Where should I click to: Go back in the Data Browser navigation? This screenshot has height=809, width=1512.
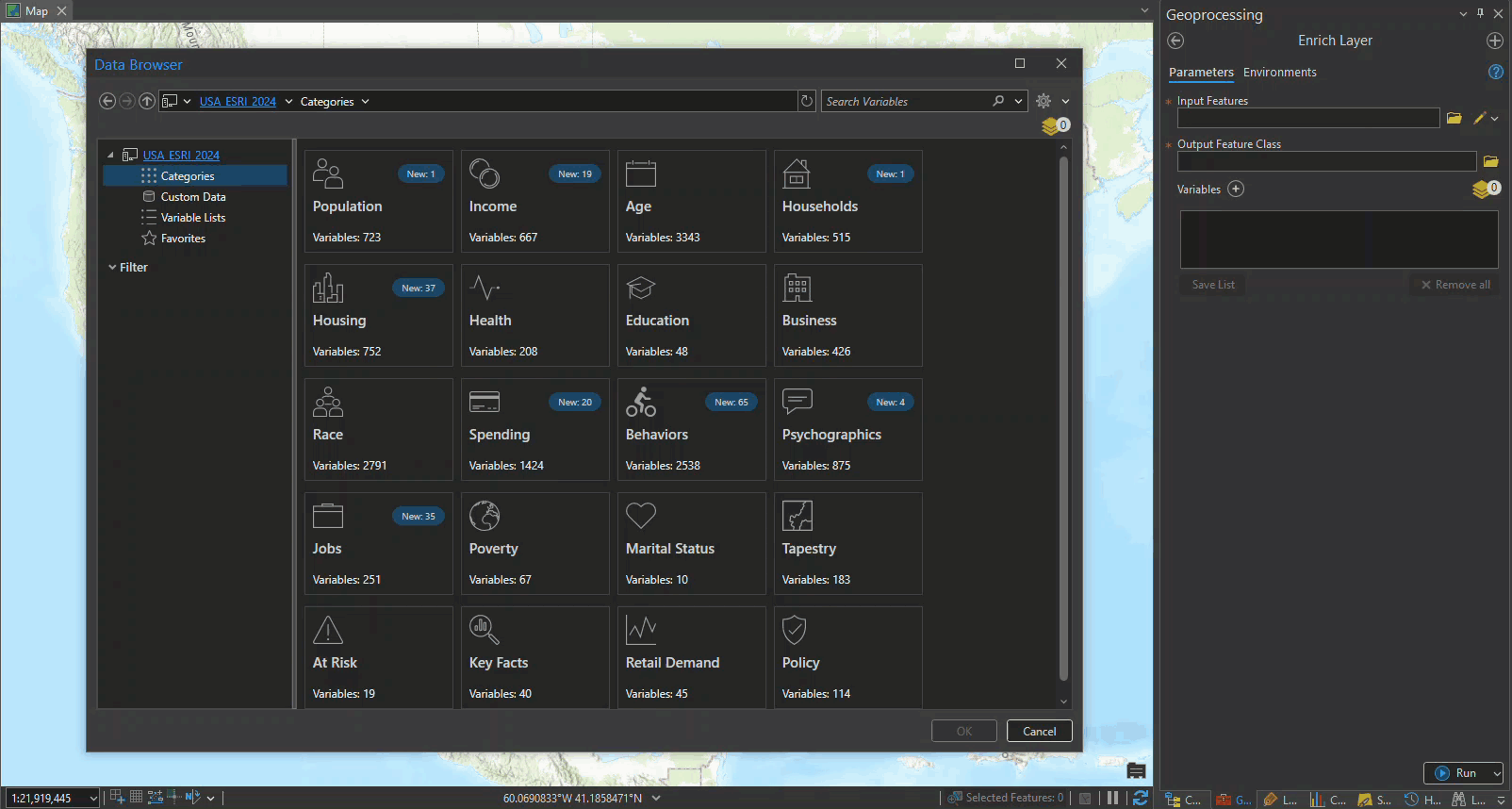pyautogui.click(x=107, y=101)
